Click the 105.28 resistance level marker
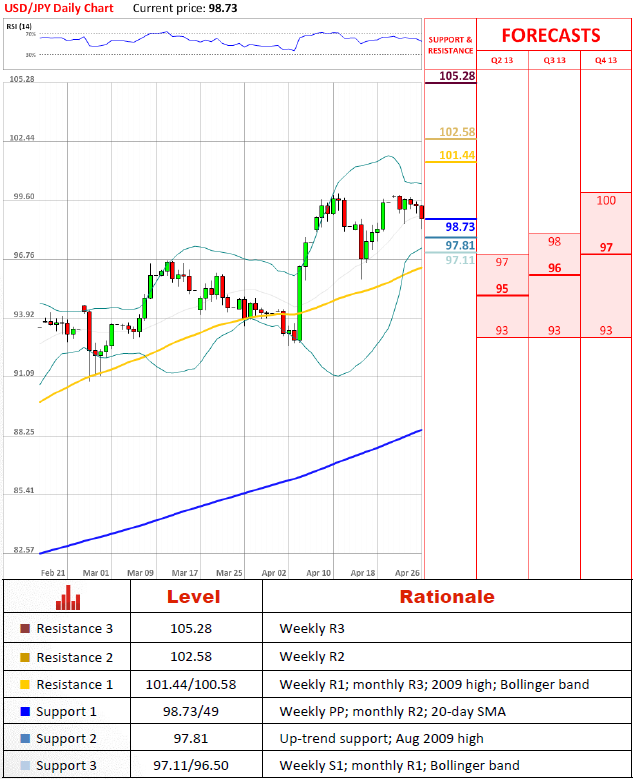Image resolution: width=634 pixels, height=779 pixels. coord(457,76)
